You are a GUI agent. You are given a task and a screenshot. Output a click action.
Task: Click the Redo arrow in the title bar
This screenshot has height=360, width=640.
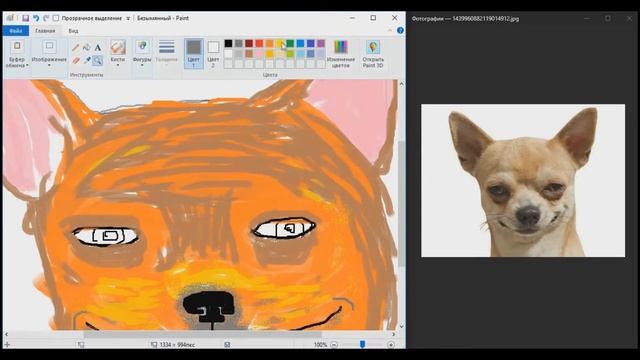pos(46,18)
